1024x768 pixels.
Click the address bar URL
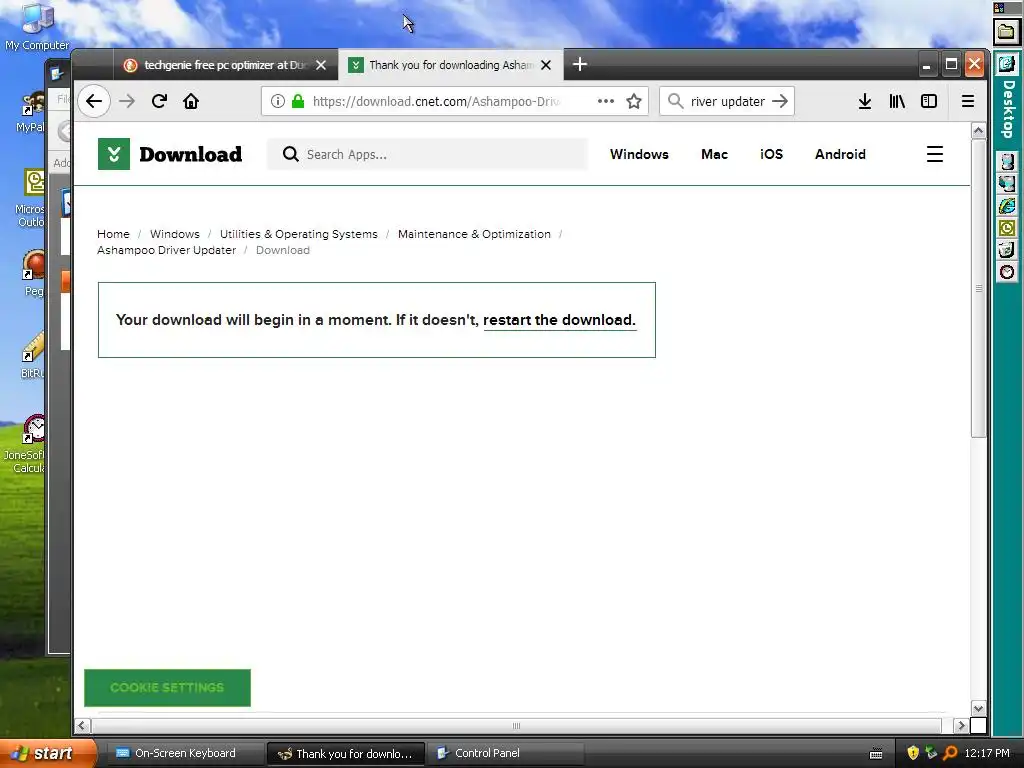[x=436, y=101]
